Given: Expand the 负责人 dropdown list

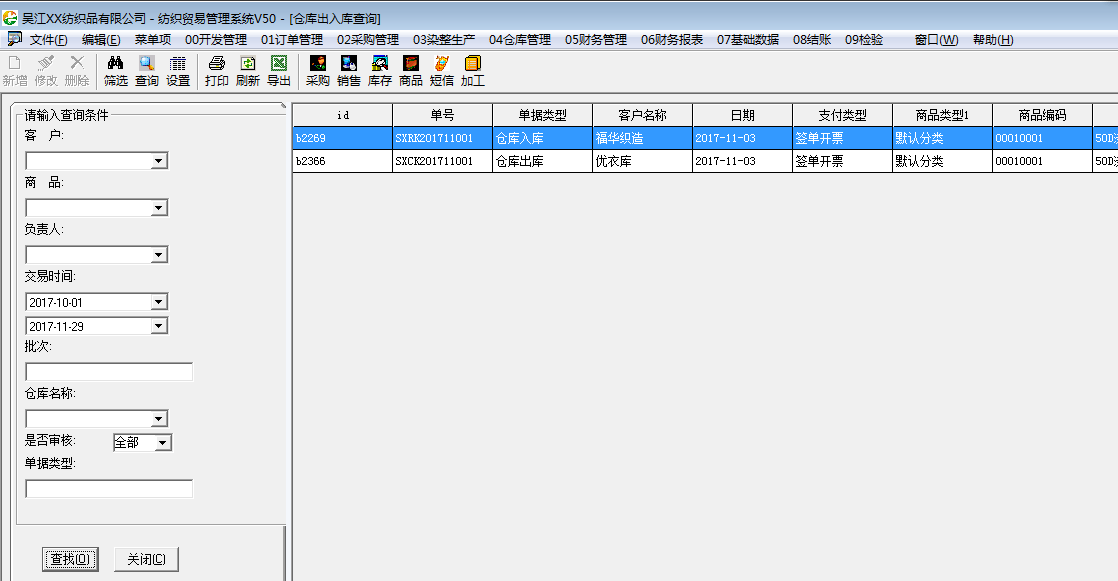Looking at the screenshot, I should coord(159,255).
